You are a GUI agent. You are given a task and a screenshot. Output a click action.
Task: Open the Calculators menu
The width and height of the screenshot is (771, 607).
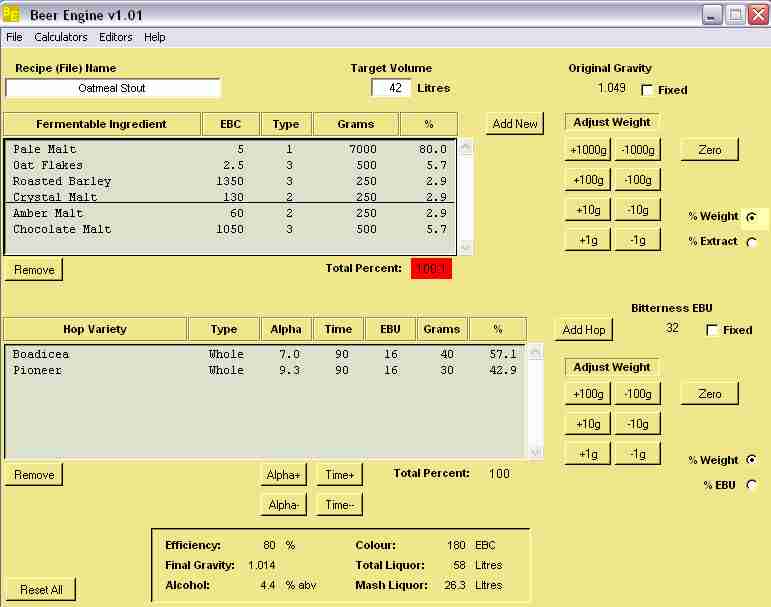coord(60,37)
